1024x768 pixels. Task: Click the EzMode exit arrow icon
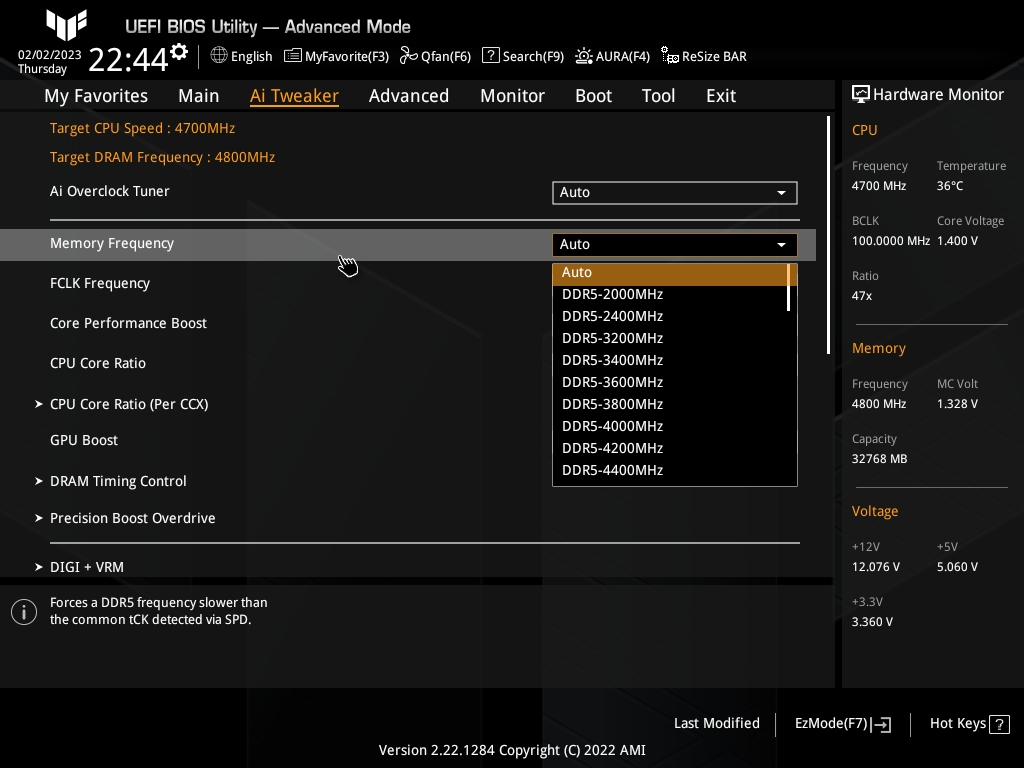(x=881, y=724)
